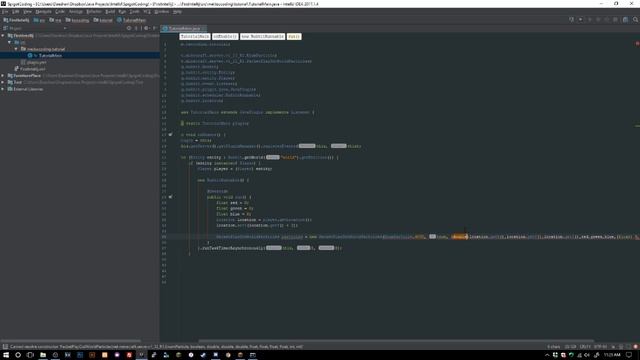Select the .iml file under the root project
This screenshot has height=360, width=640.
click(x=30, y=69)
